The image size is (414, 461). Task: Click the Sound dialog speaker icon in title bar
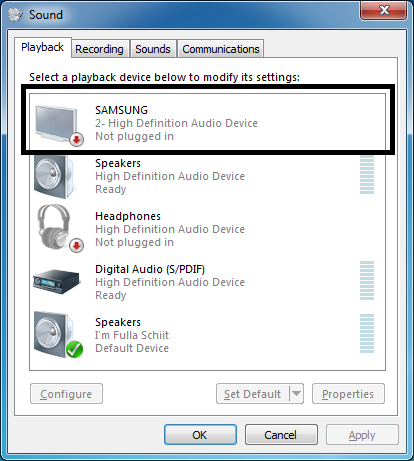(x=15, y=14)
